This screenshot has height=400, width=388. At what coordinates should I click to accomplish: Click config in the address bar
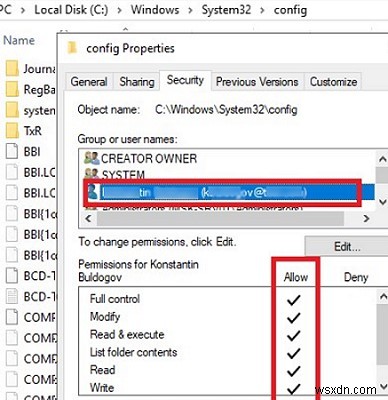point(290,10)
